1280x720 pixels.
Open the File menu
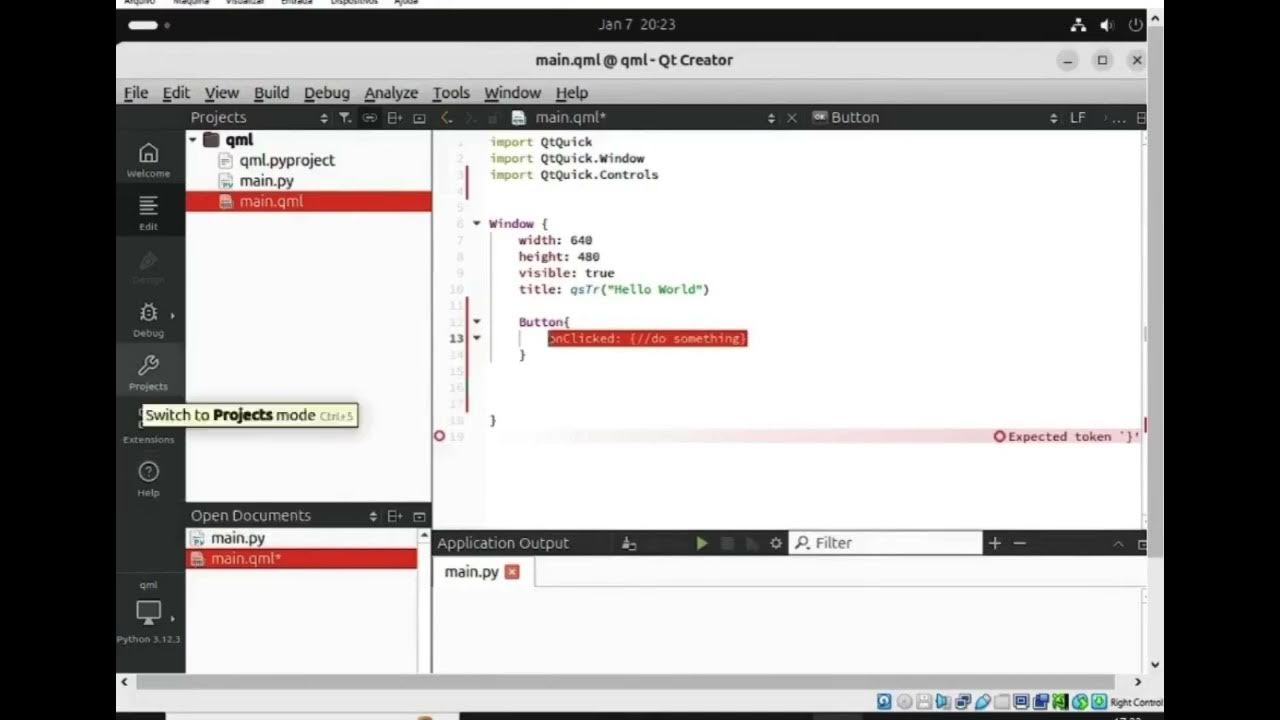point(136,93)
